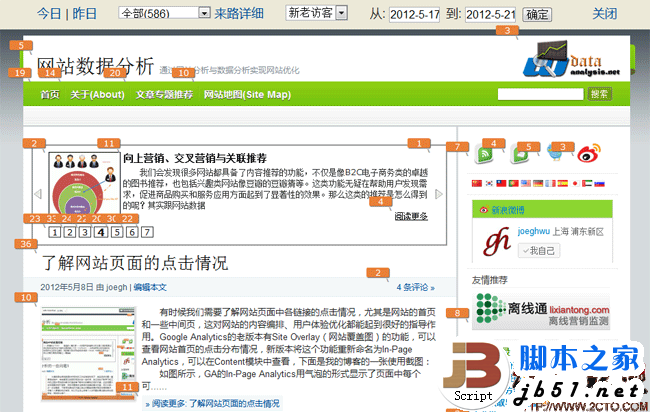Click the start date field 2012-5-17
650x412 pixels.
[413, 14]
